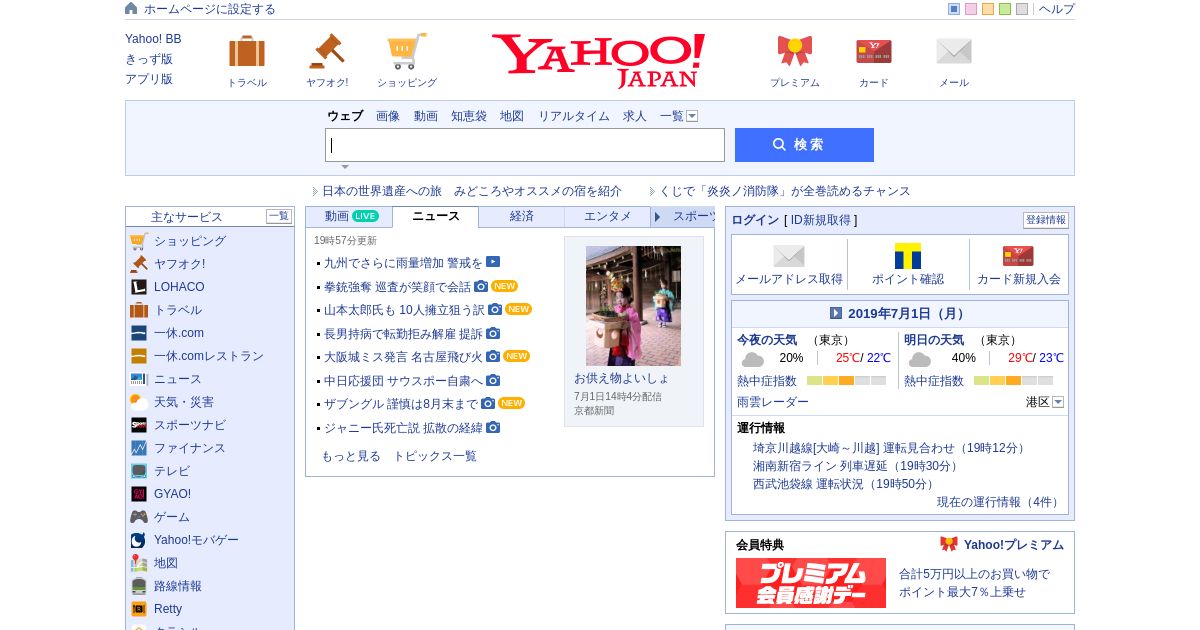Click プレミアム会員感謝デー banner
Screen dimensions: 1200x630
pyautogui.click(x=811, y=583)
